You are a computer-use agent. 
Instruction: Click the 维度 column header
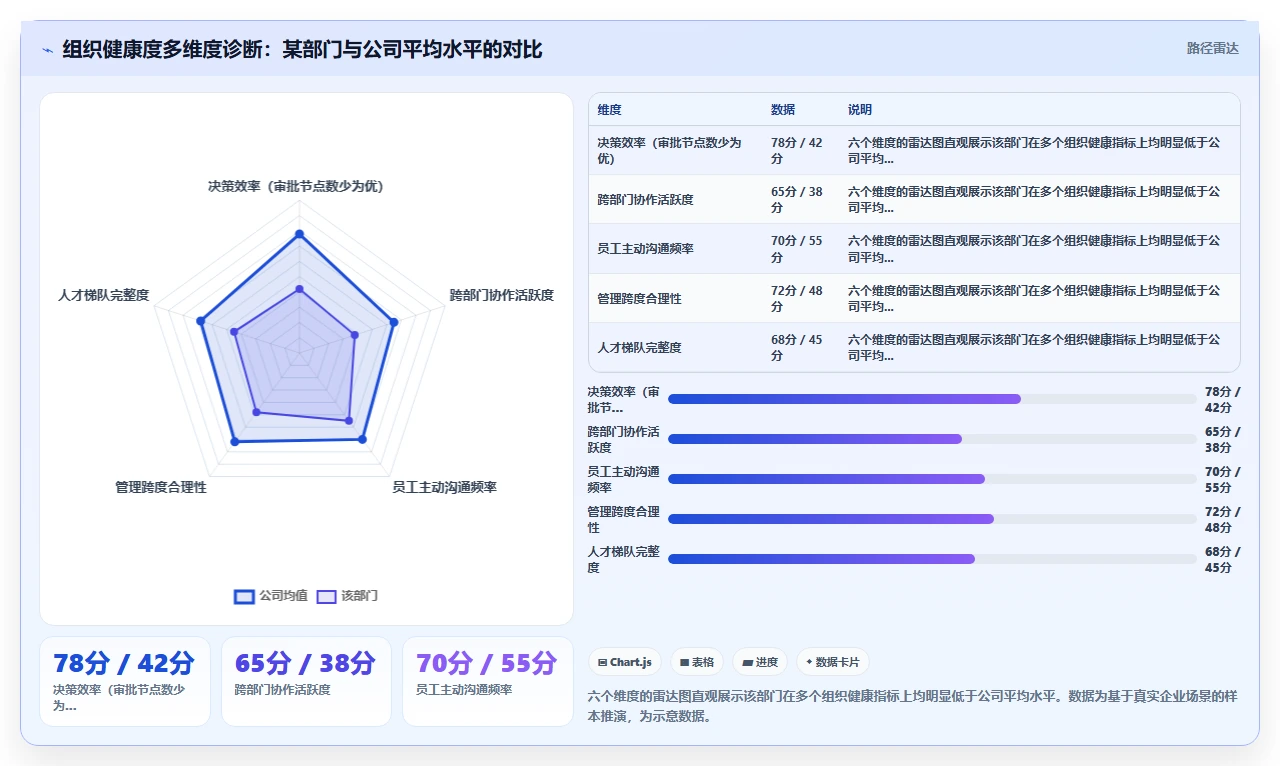(x=610, y=110)
